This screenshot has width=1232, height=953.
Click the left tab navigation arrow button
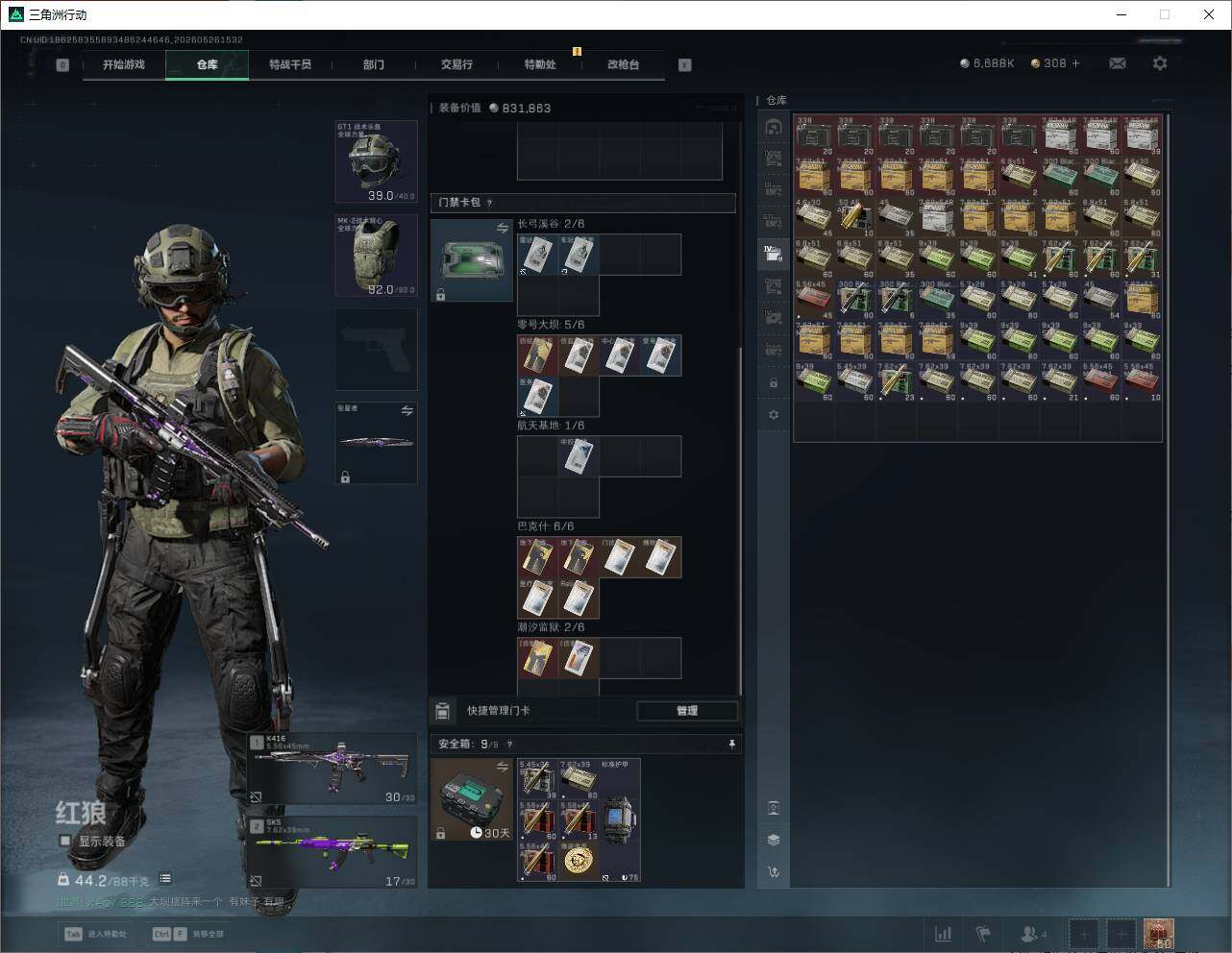(62, 65)
